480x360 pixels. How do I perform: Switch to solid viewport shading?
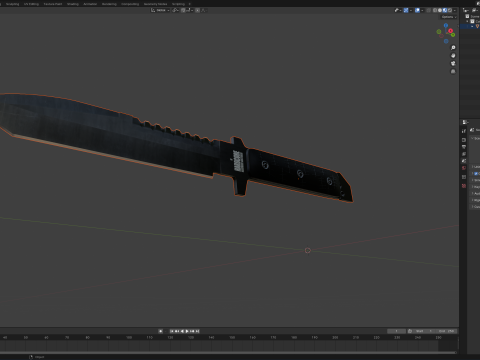(x=440, y=10)
